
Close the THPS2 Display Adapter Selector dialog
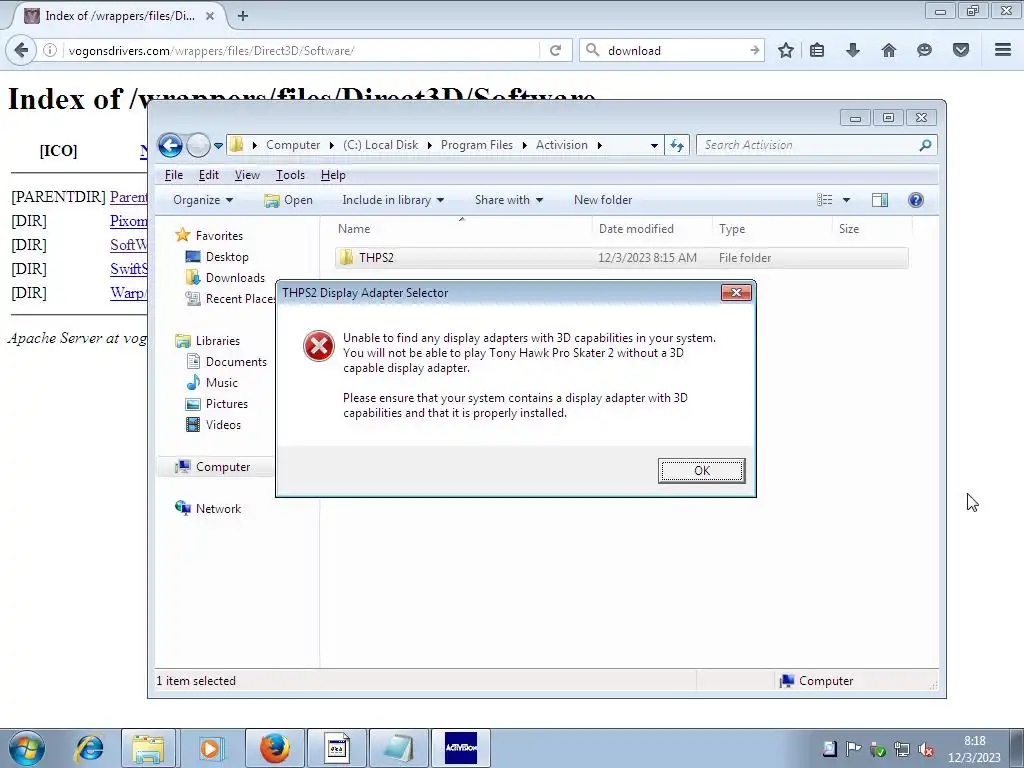[736, 293]
